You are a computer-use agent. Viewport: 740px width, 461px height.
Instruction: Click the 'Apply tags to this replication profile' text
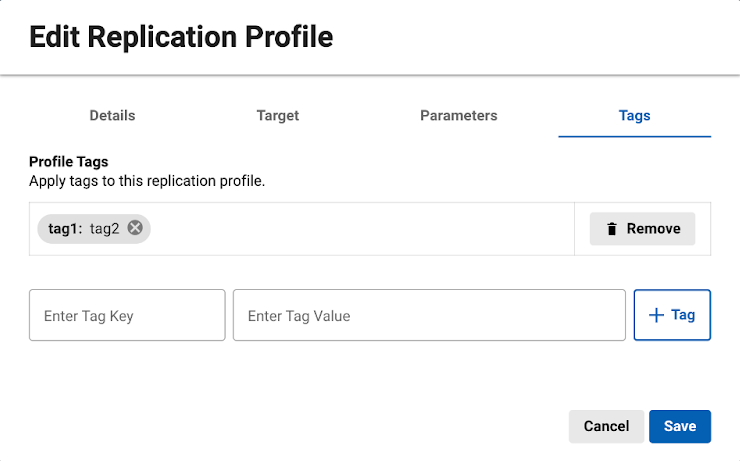pyautogui.click(x=146, y=182)
